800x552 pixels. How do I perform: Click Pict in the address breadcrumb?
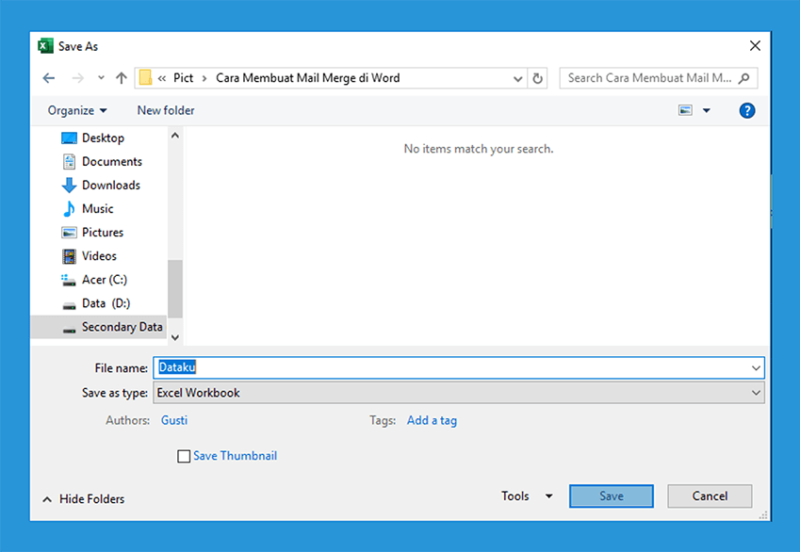pyautogui.click(x=183, y=78)
